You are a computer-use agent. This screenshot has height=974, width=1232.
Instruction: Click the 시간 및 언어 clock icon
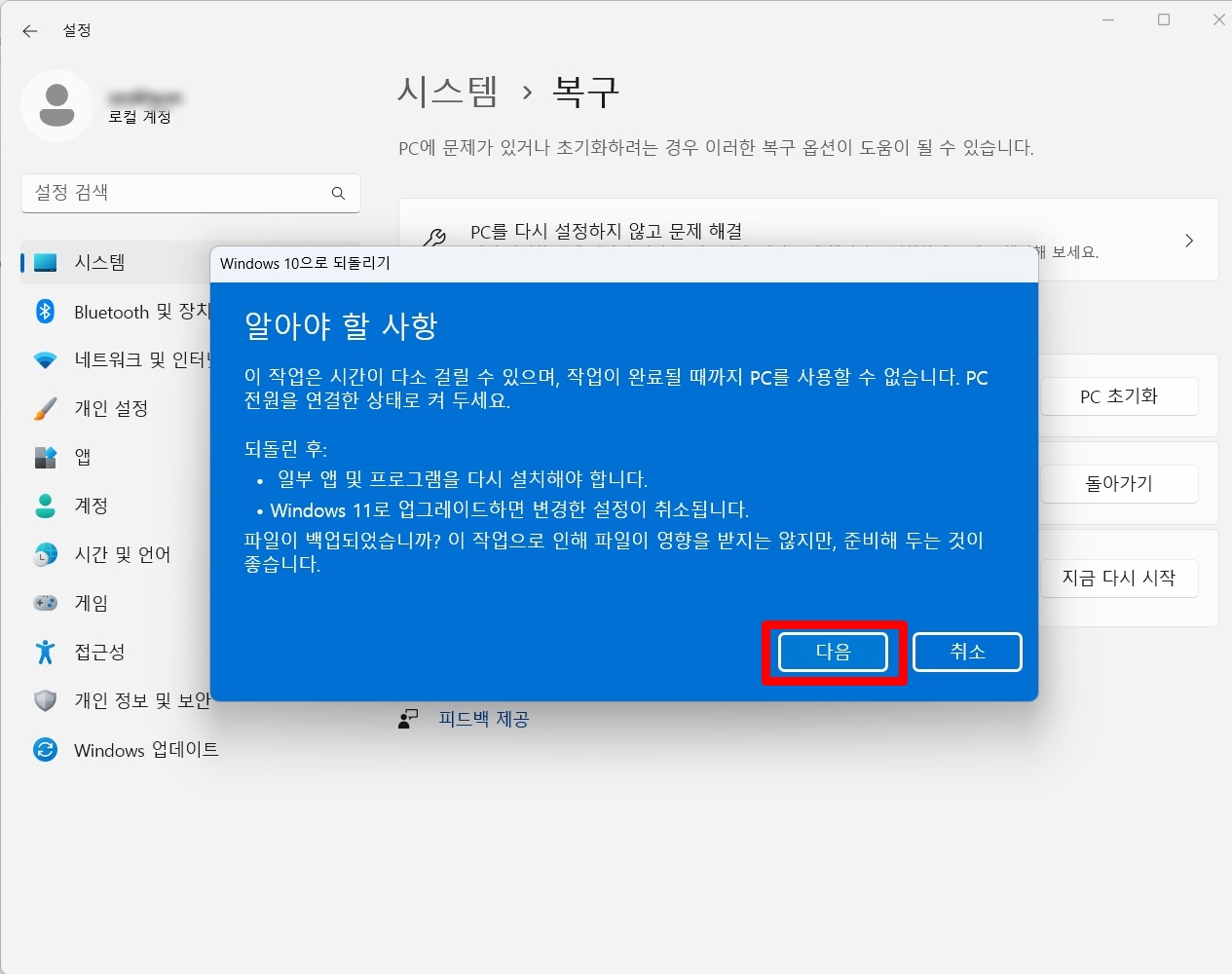[x=46, y=555]
